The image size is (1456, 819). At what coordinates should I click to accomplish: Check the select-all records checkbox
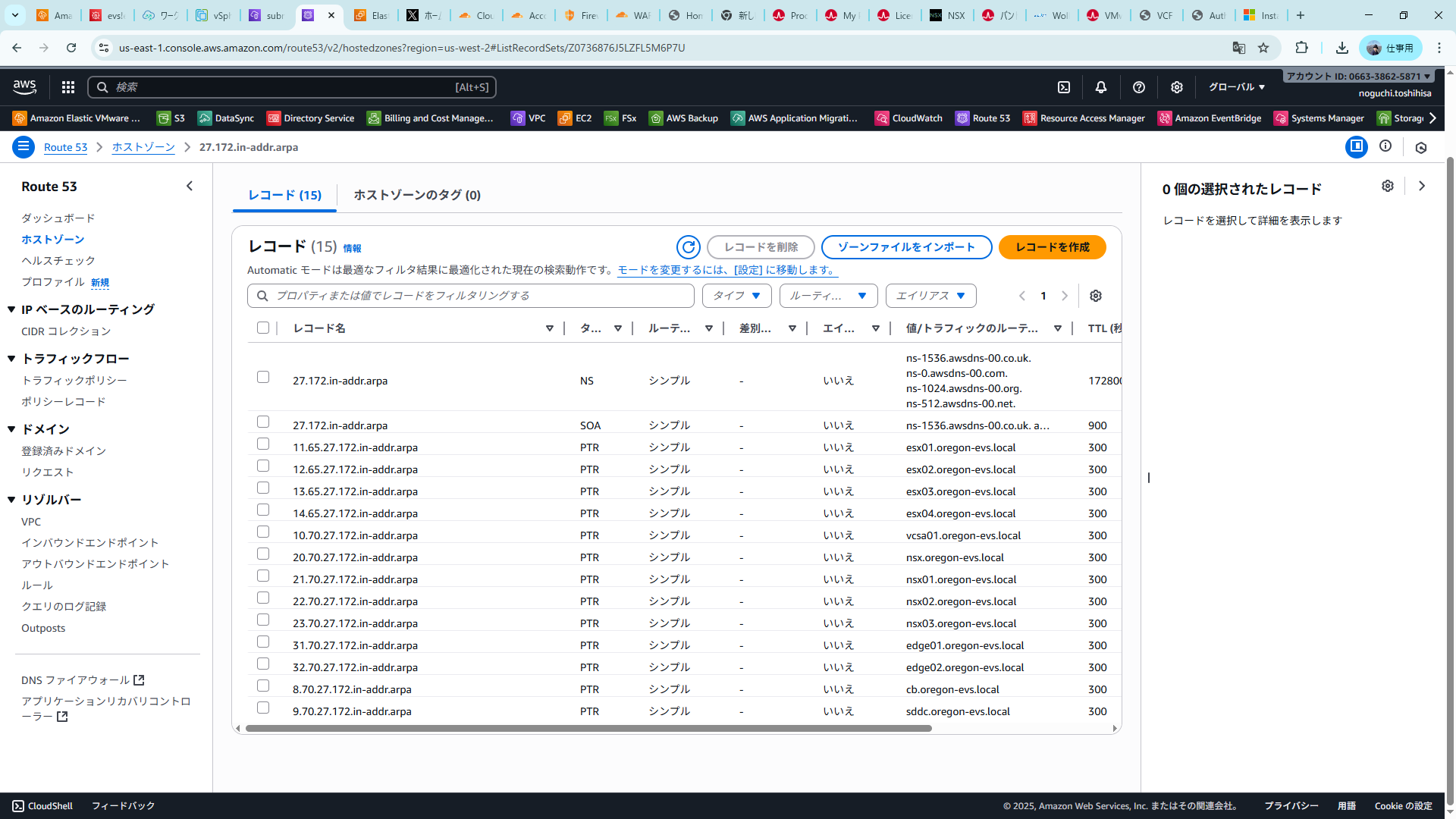point(263,328)
